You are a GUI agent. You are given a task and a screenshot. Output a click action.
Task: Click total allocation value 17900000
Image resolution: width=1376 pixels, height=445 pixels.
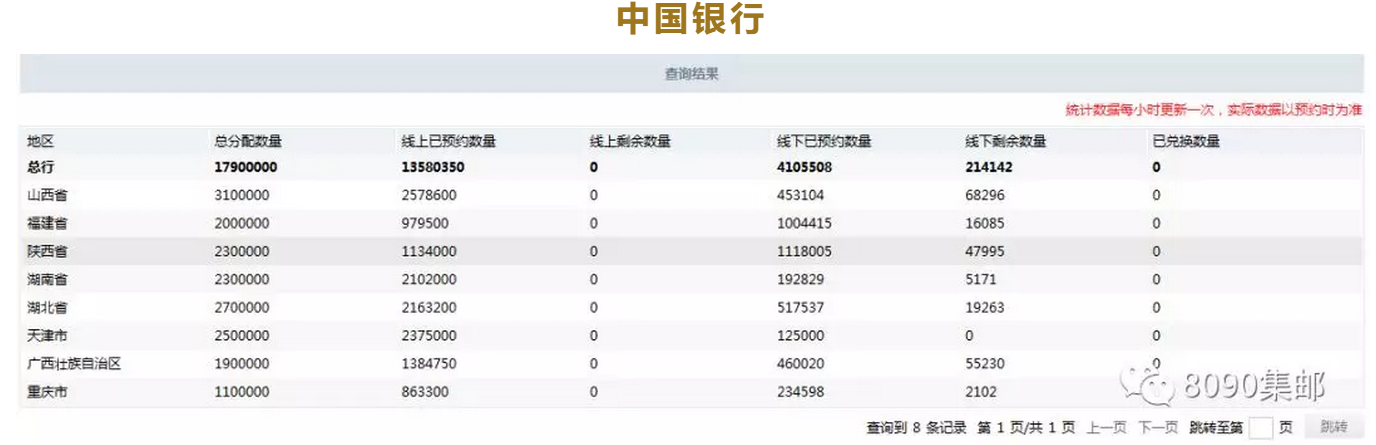coord(246,167)
